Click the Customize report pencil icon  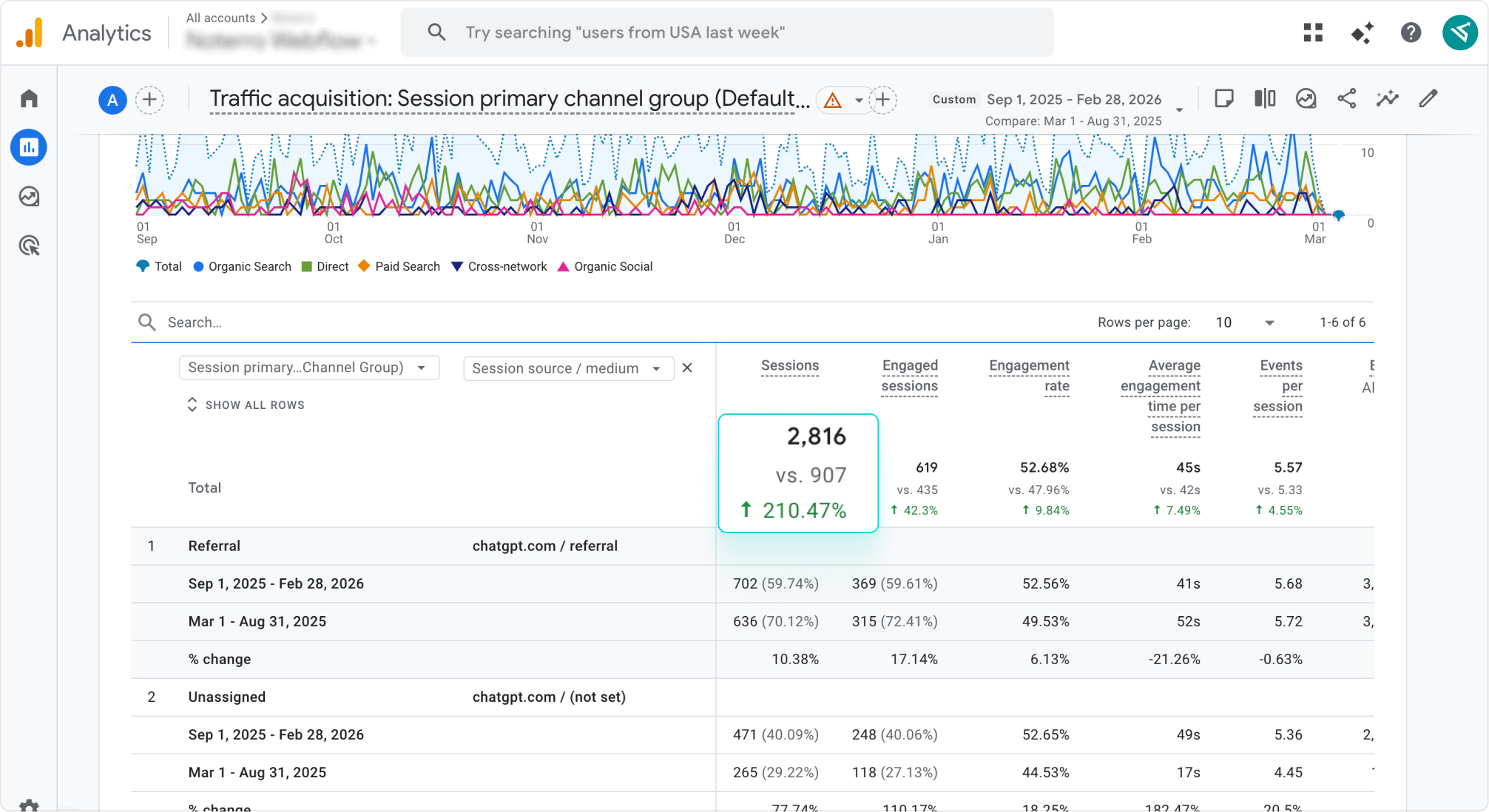tap(1428, 99)
